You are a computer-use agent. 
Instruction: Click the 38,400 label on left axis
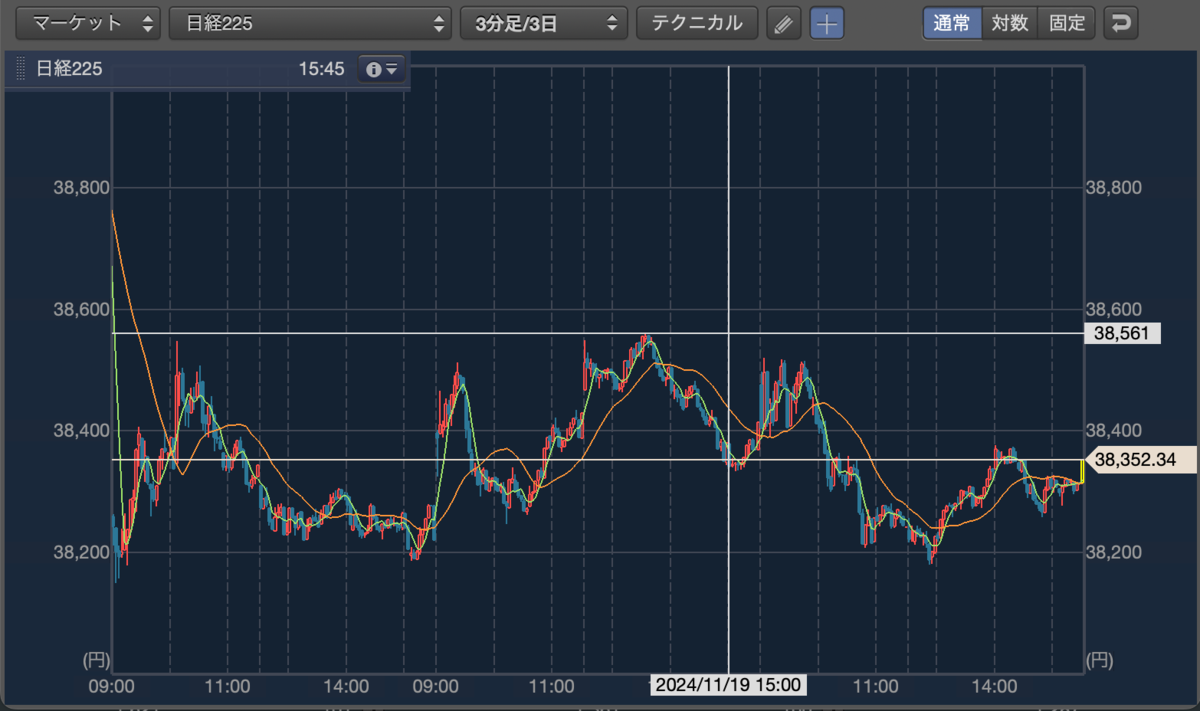[x=80, y=430]
